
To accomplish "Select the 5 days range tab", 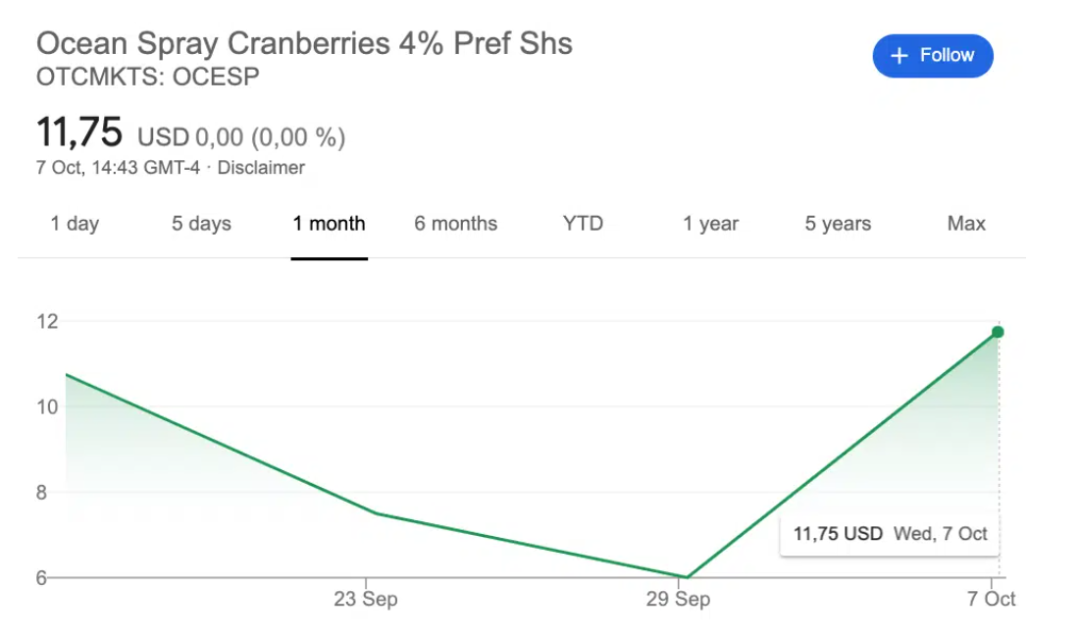I will (201, 224).
